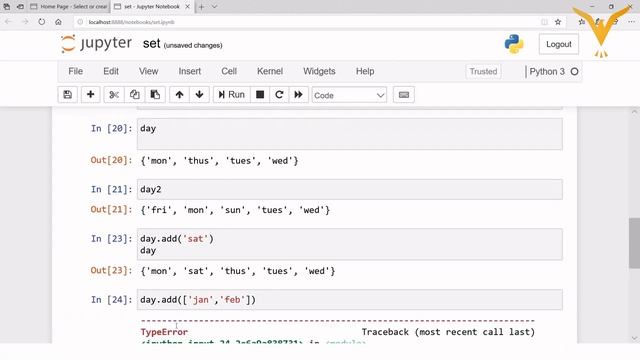Screen dimensions: 640x360
Task: Click the kernel idle circle indicator
Action: pyautogui.click(x=574, y=71)
